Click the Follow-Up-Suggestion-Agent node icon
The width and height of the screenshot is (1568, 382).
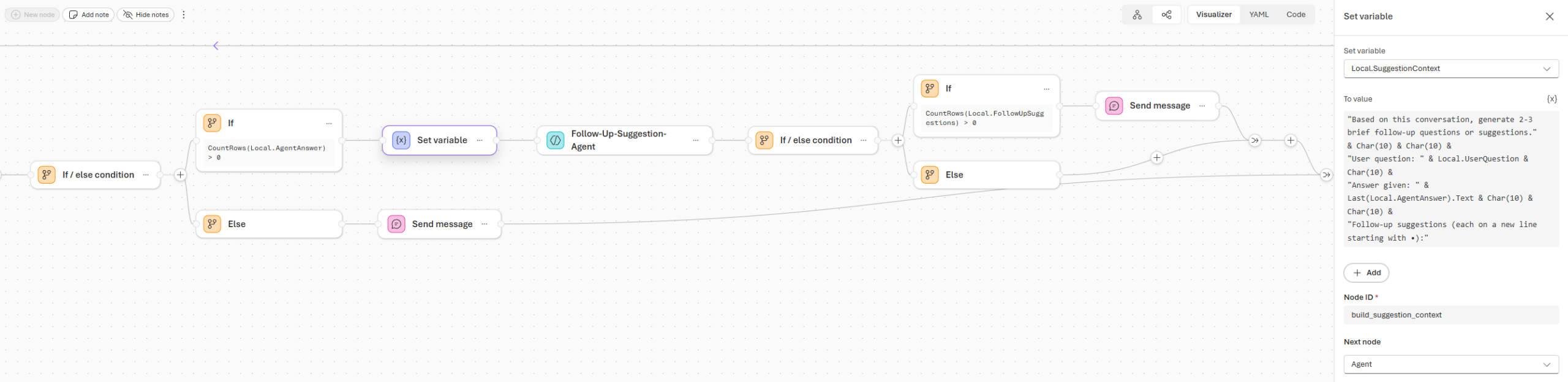click(x=555, y=140)
